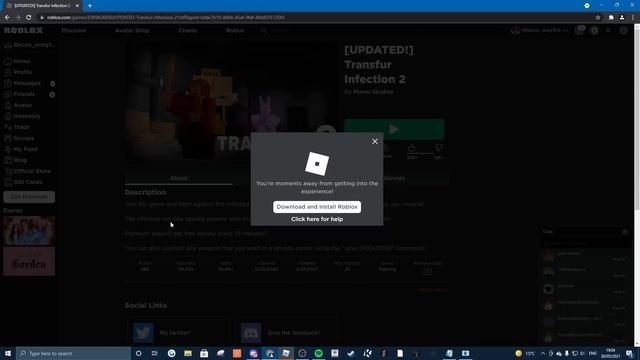Open a new browser tab

tap(90, 6)
